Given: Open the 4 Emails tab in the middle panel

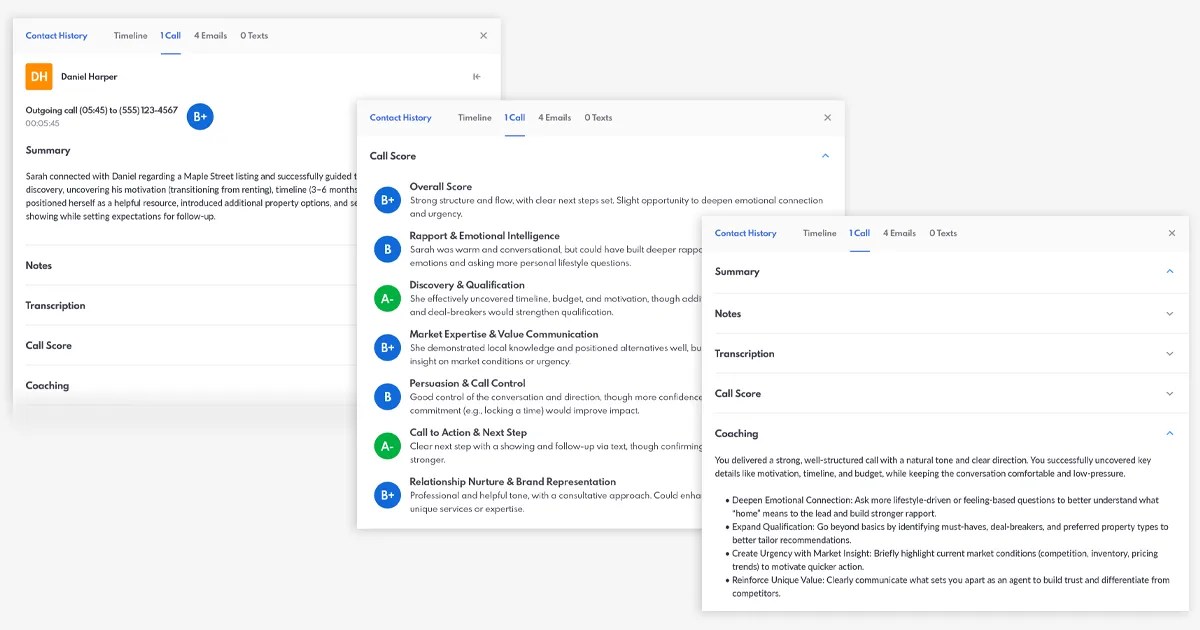Looking at the screenshot, I should tap(555, 117).
